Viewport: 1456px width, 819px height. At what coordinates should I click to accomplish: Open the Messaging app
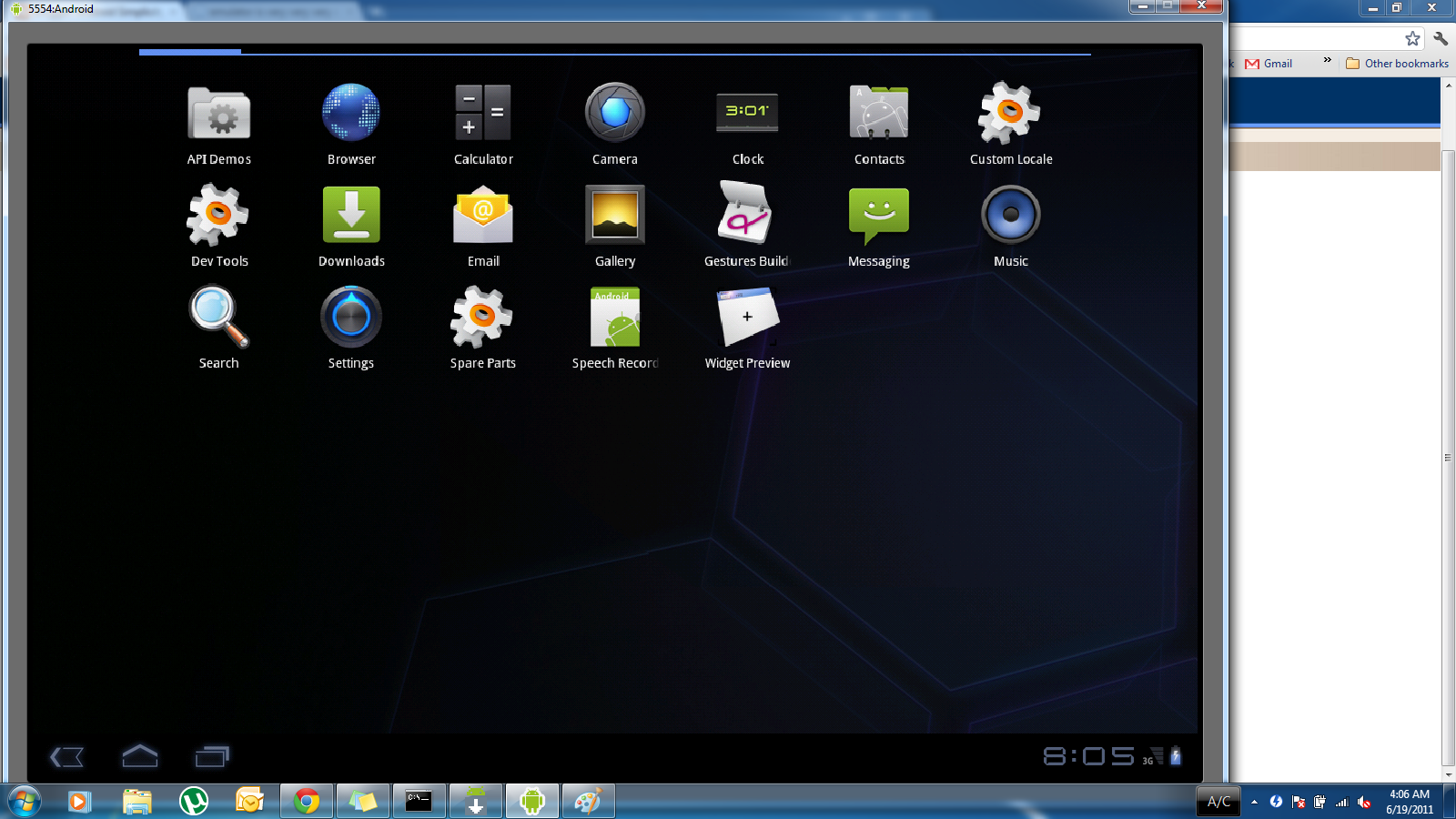(x=878, y=214)
